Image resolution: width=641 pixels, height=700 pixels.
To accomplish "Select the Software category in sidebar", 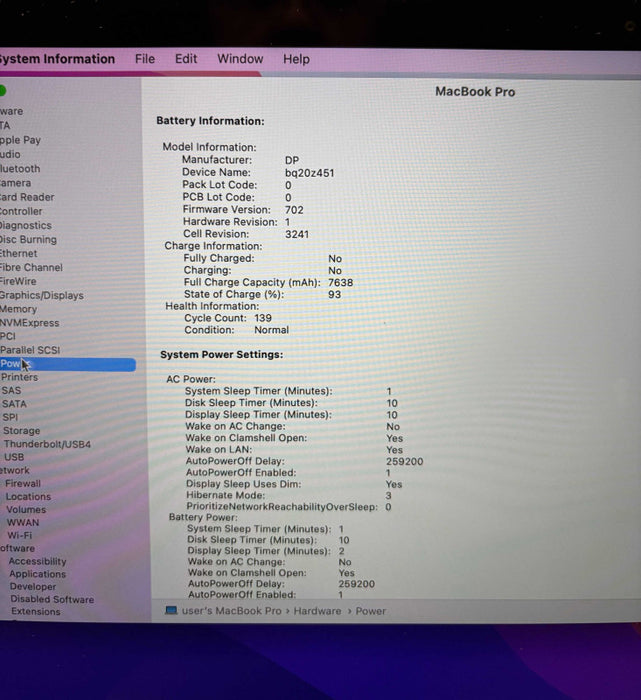I will point(17,548).
